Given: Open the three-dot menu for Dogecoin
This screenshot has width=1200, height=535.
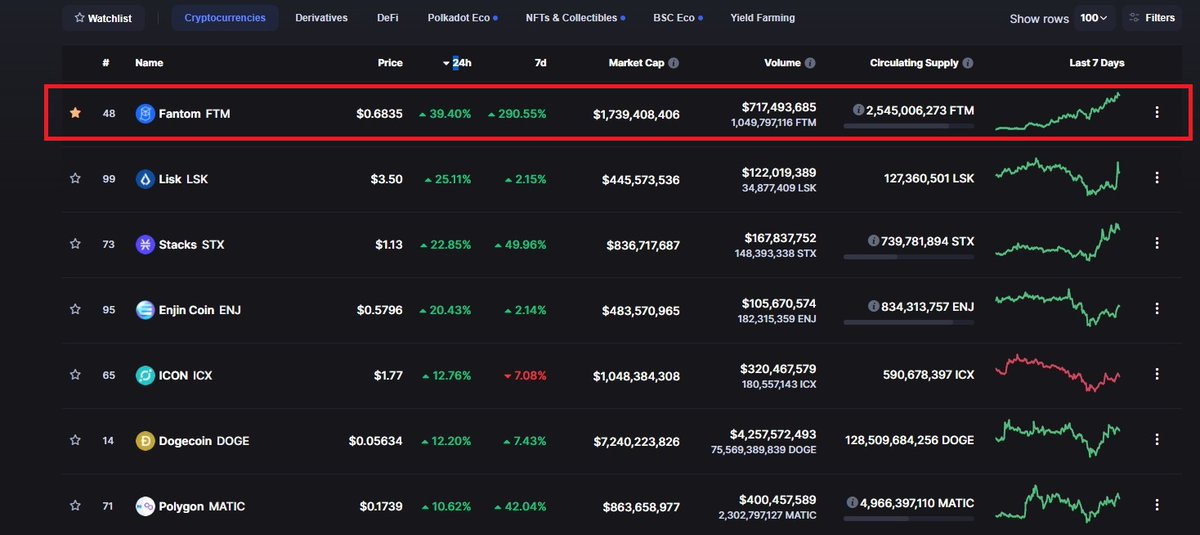Looking at the screenshot, I should pos(1157,440).
